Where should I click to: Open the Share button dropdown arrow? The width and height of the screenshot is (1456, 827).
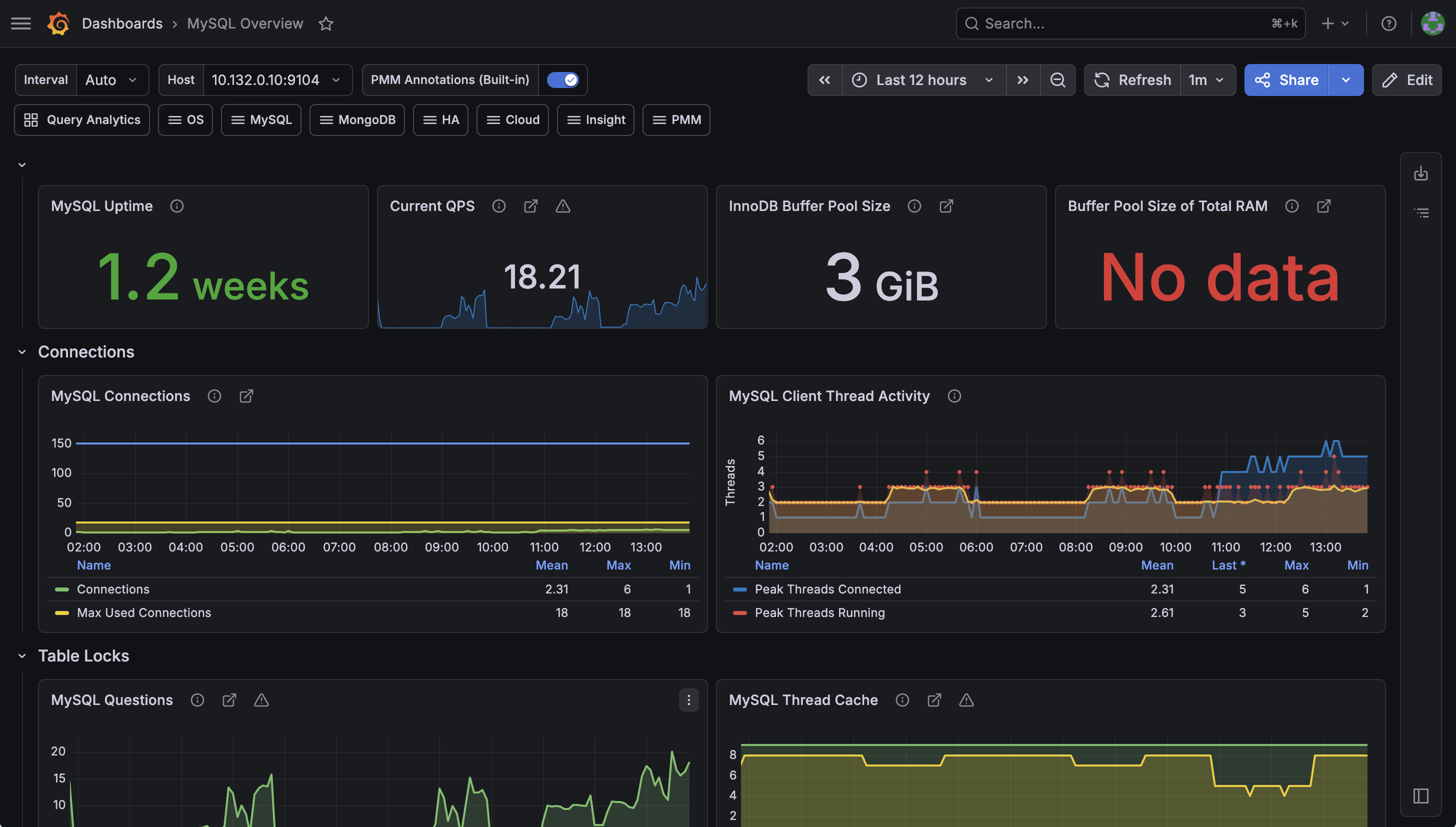coord(1345,80)
